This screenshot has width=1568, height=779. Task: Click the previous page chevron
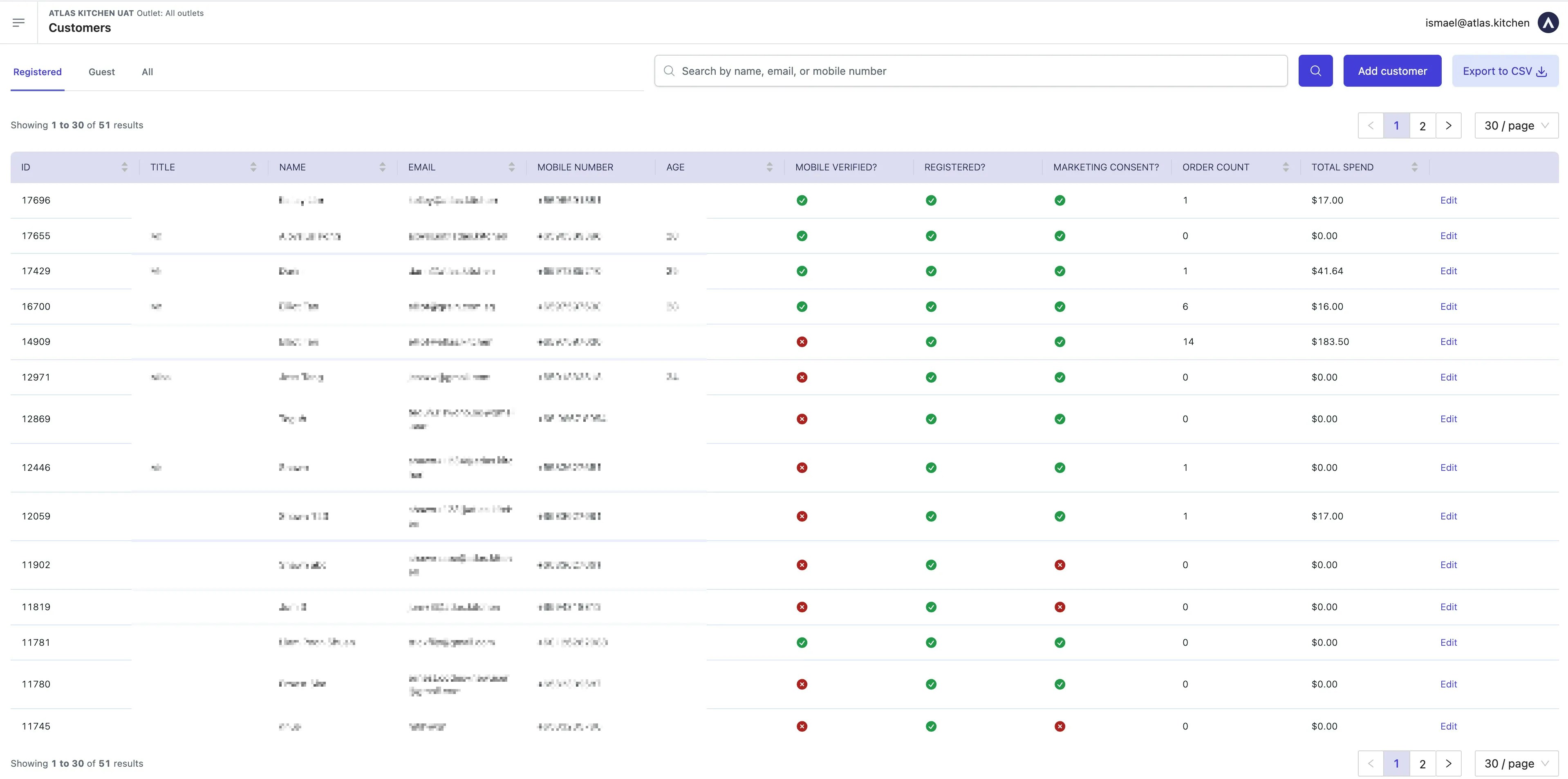click(x=1370, y=125)
